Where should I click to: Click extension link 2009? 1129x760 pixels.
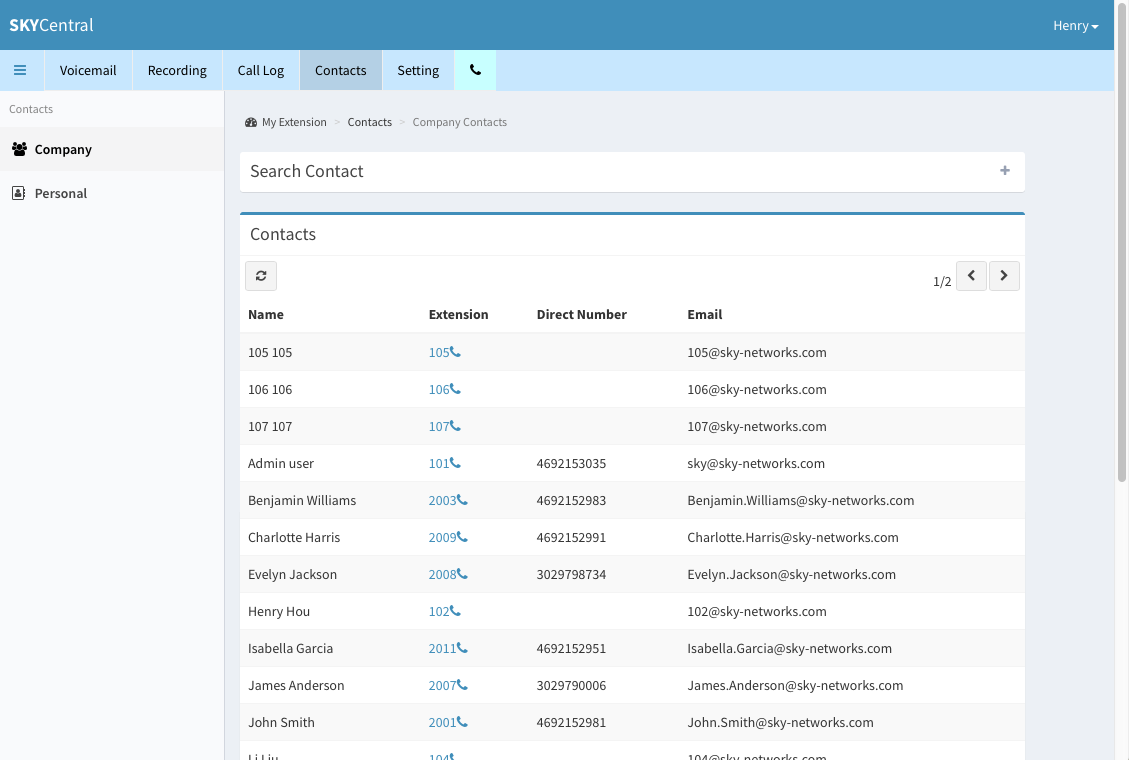[x=443, y=538]
